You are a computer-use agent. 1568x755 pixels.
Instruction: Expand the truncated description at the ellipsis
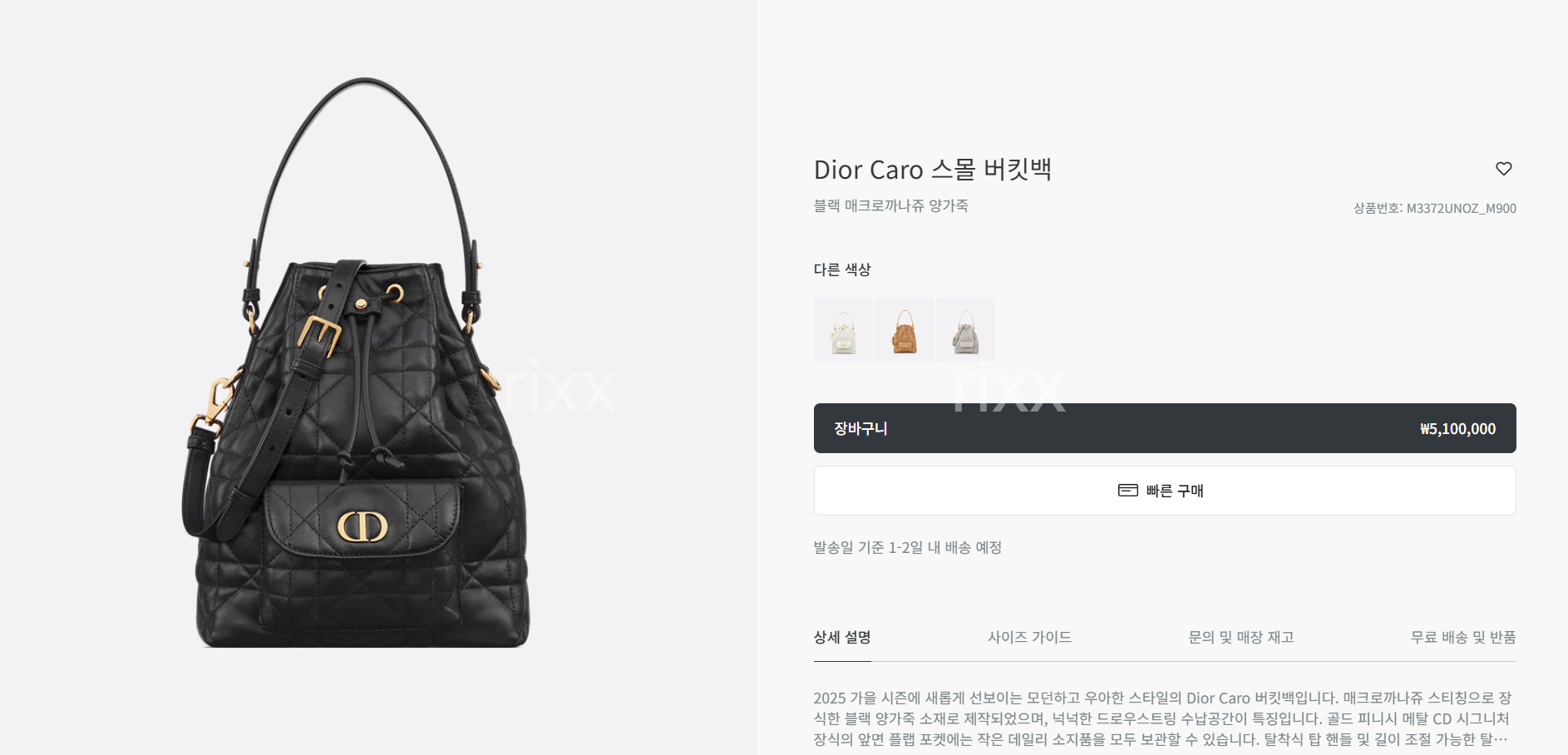tap(1501, 740)
